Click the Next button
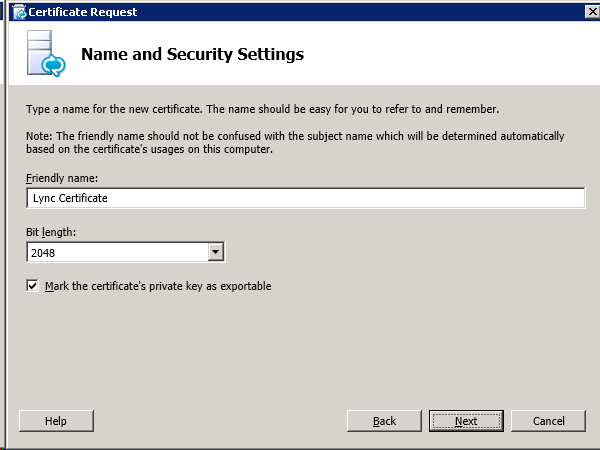This screenshot has width=600, height=450. pyautogui.click(x=466, y=421)
